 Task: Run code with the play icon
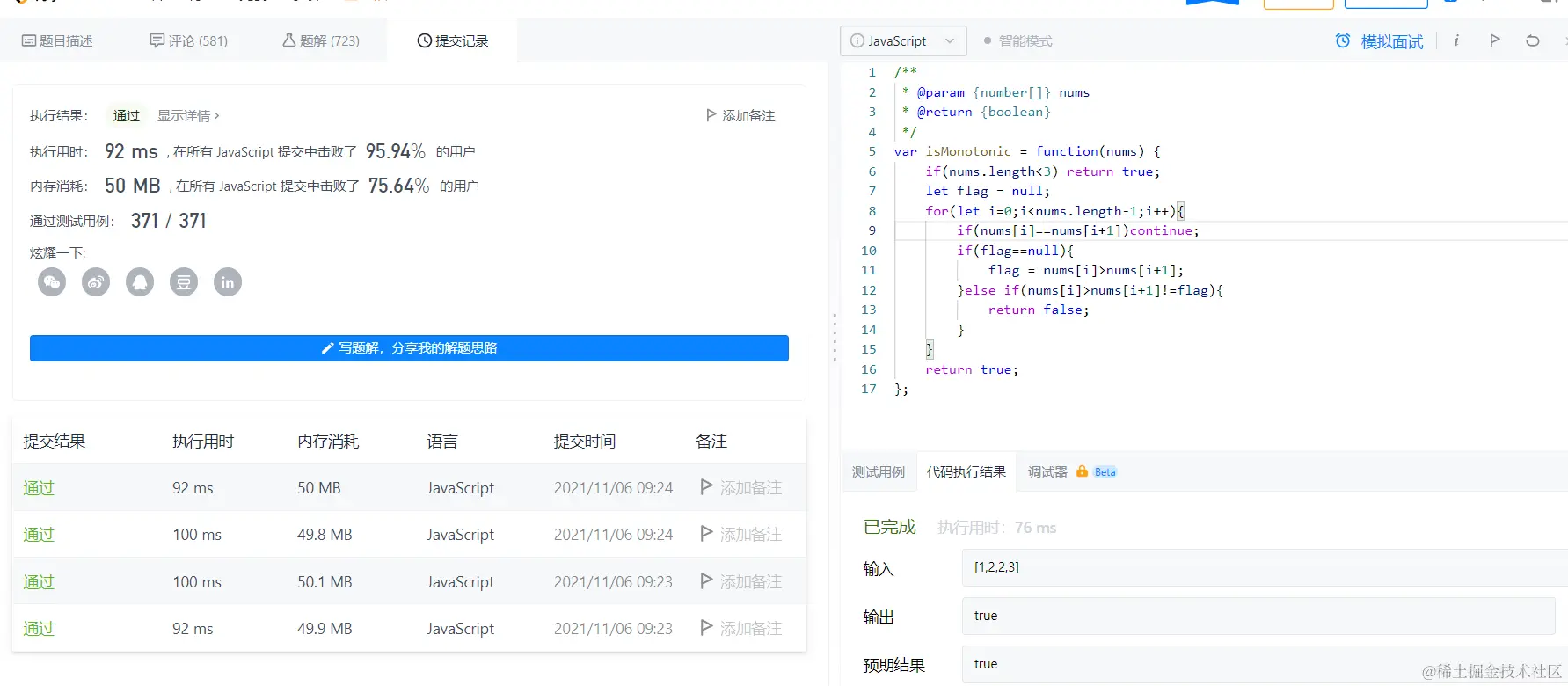1494,40
